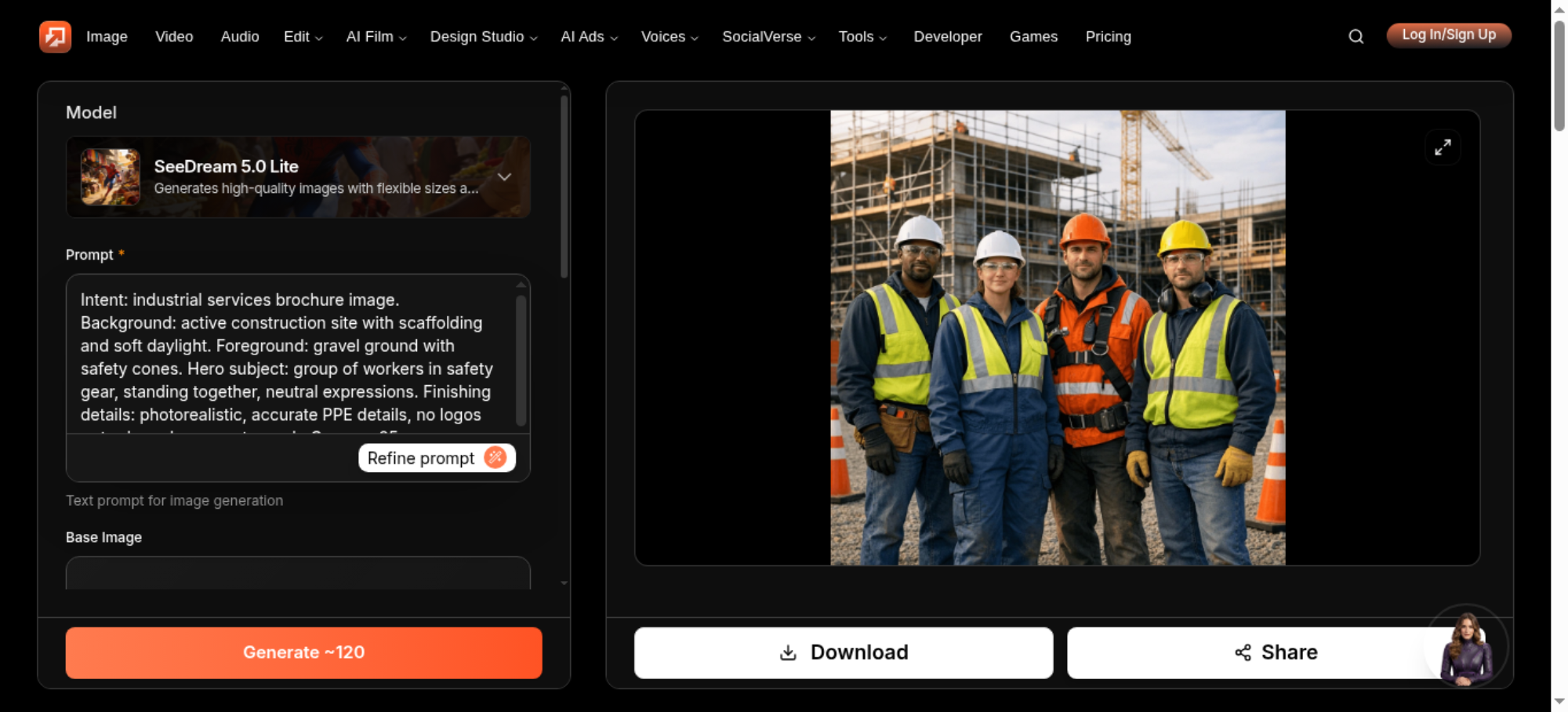The width and height of the screenshot is (1568, 712).
Task: Click the SeeDream model thumbnail
Action: click(x=111, y=177)
